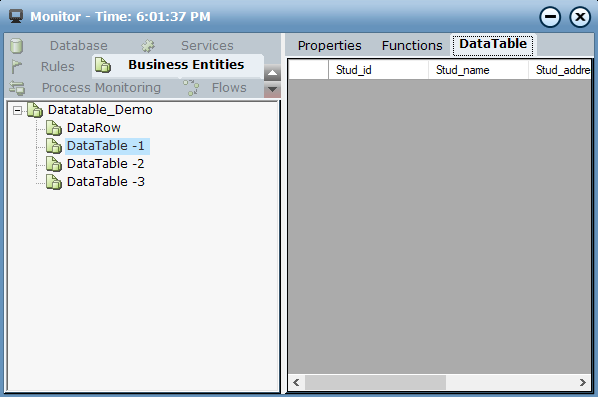The height and width of the screenshot is (397, 598).
Task: Click the horizontal scrollbar right arrow
Action: click(582, 382)
